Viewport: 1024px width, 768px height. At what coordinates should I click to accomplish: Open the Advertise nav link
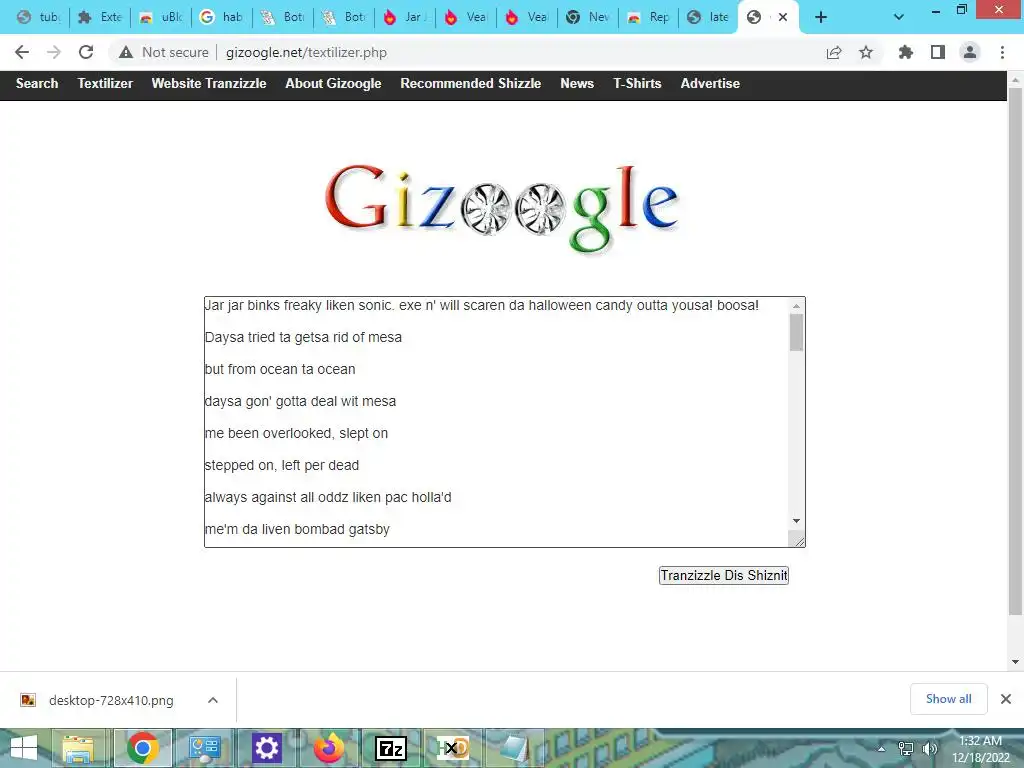click(711, 84)
